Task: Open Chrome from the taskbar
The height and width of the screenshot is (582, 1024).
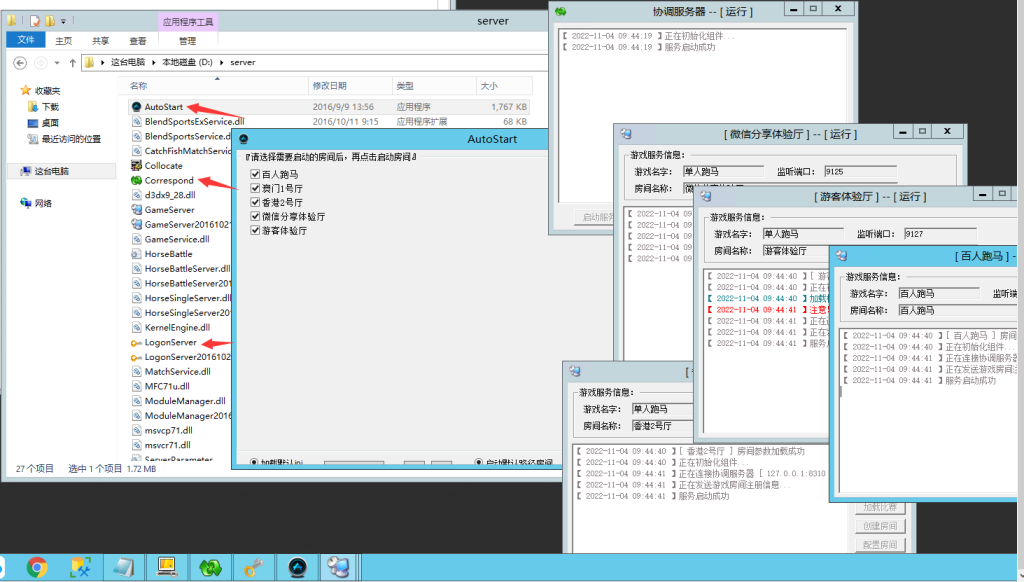Action: pyautogui.click(x=37, y=567)
